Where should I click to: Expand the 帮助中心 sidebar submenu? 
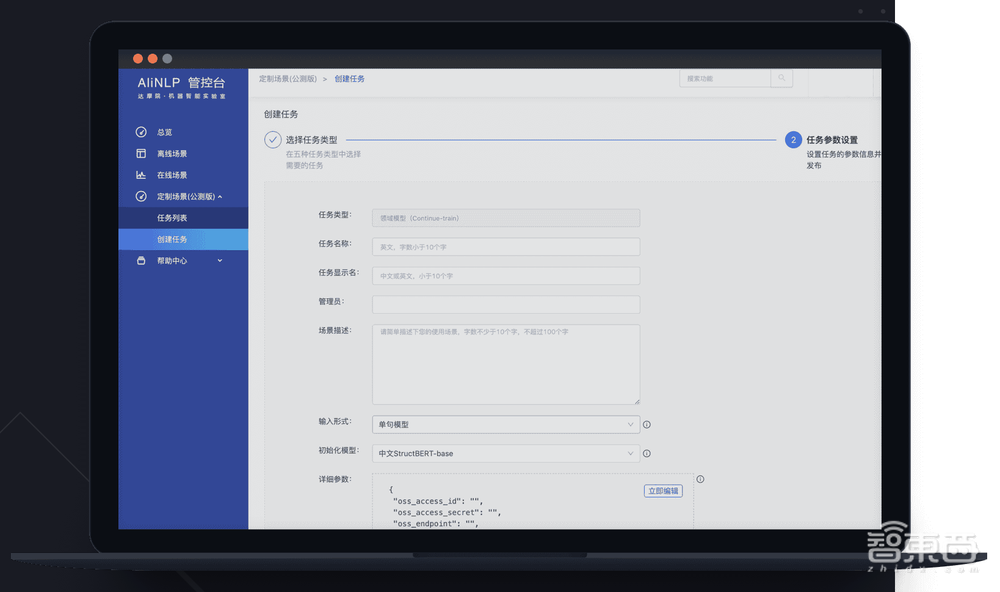tap(219, 261)
